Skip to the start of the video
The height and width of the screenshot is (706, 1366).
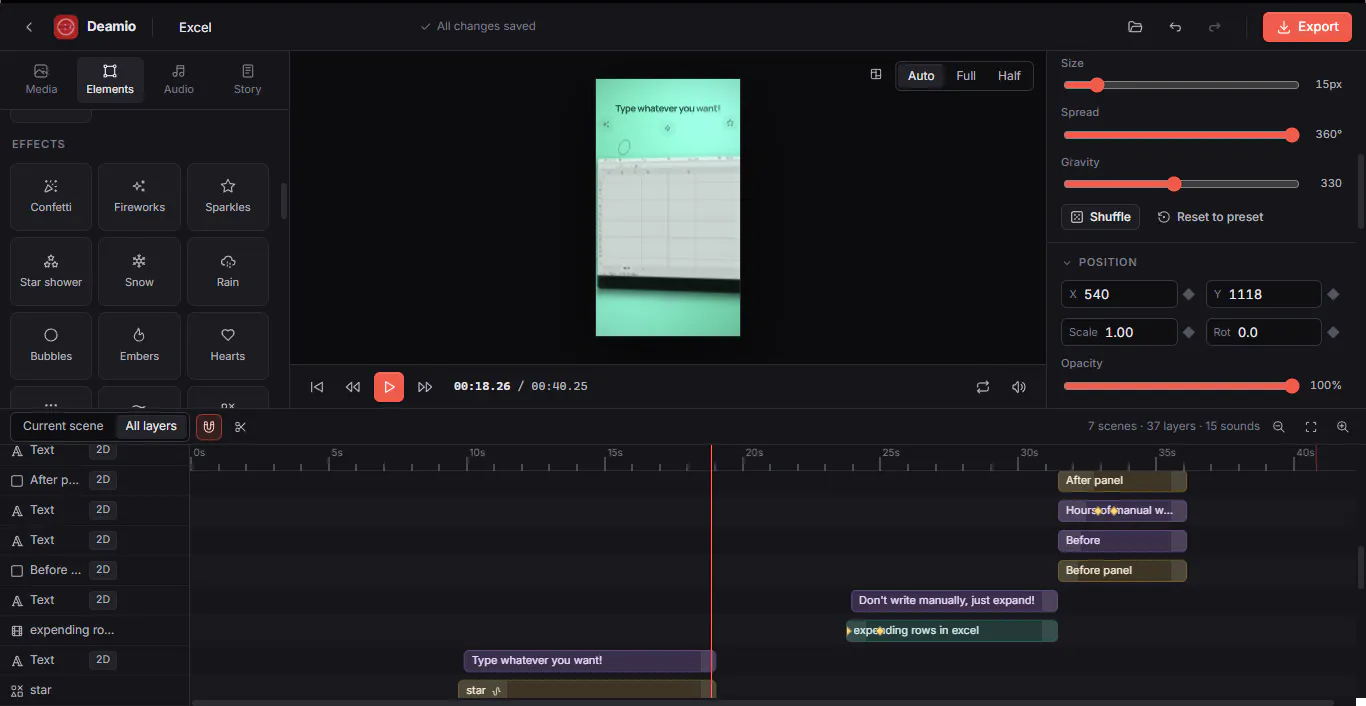317,387
